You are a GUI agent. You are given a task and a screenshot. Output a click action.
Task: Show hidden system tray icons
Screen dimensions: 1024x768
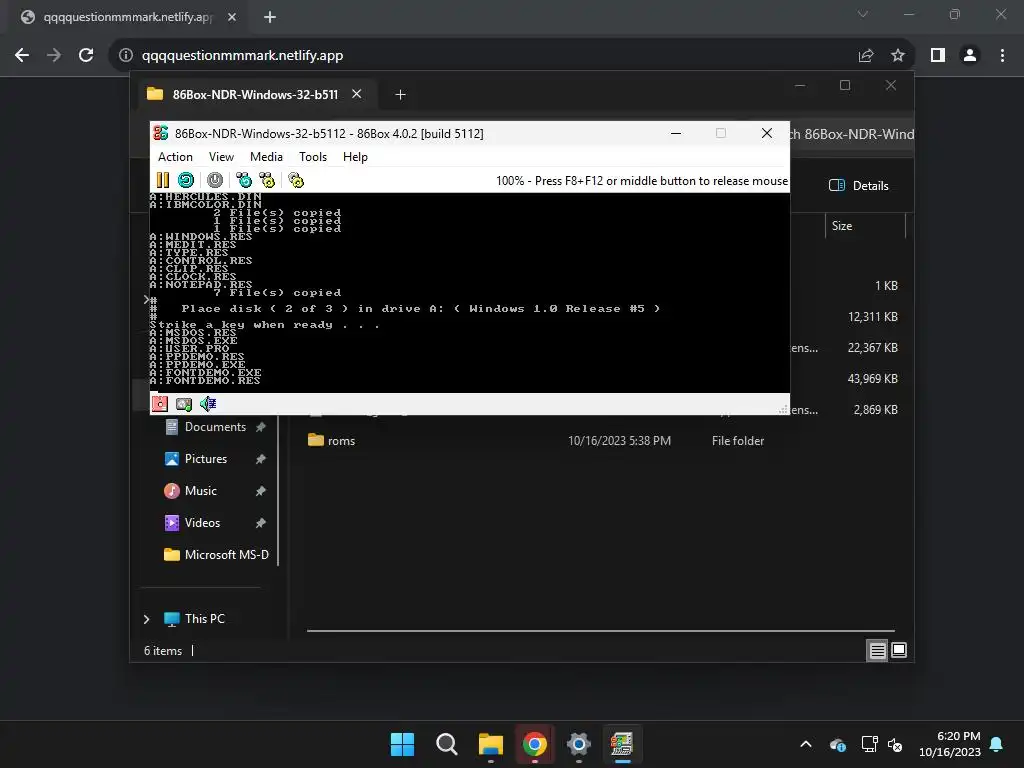(x=806, y=744)
